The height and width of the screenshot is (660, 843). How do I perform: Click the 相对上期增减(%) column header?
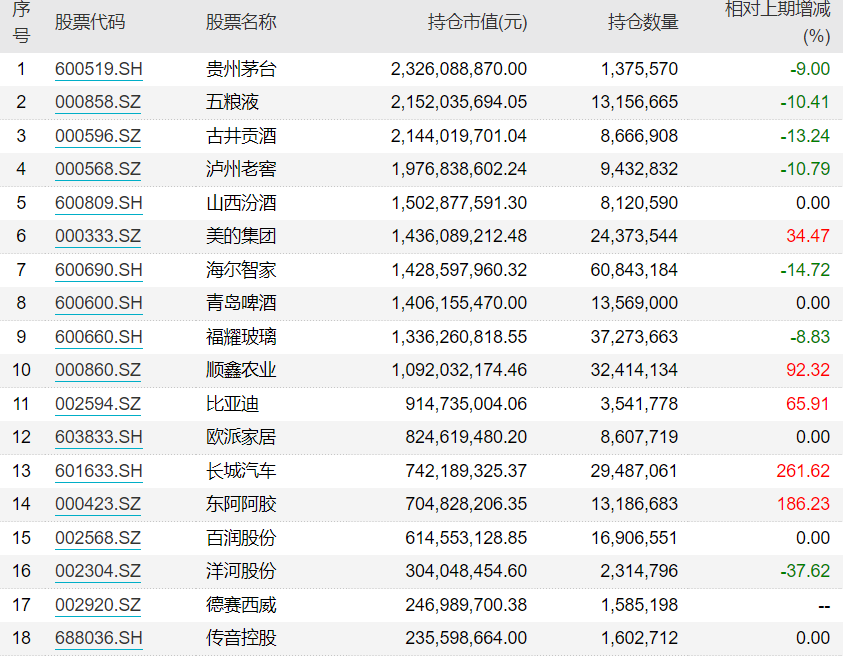(x=778, y=23)
